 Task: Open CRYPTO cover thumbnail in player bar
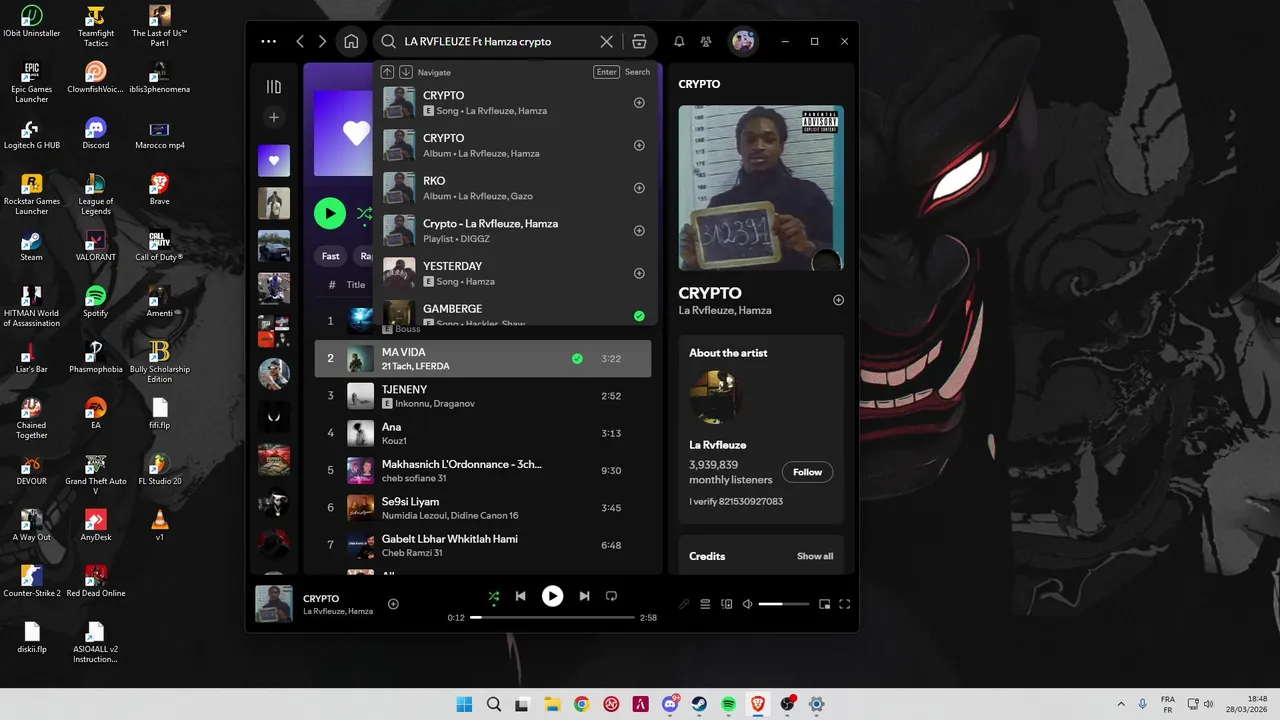coord(274,604)
